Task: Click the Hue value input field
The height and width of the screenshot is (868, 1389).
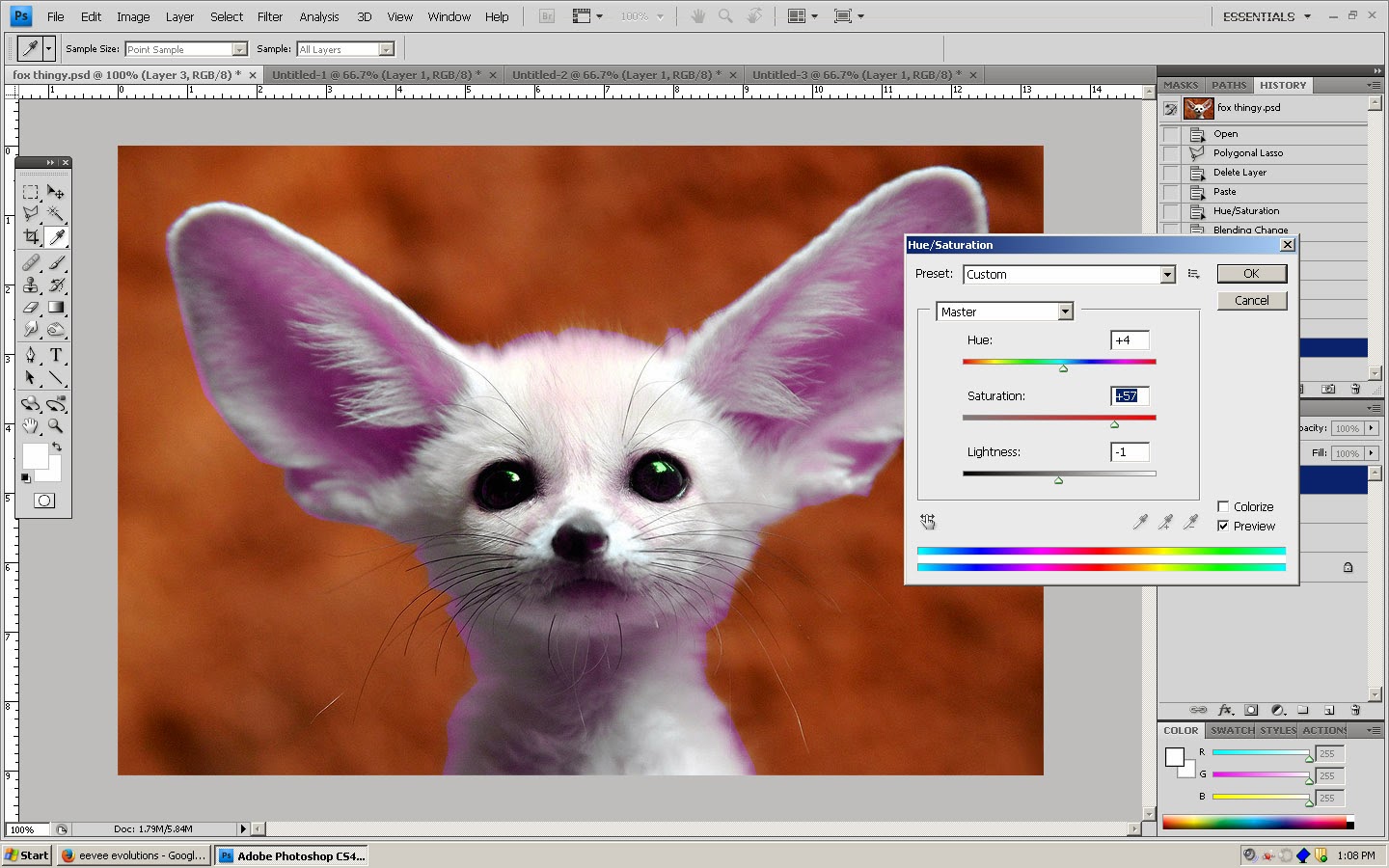Action: [x=1130, y=340]
